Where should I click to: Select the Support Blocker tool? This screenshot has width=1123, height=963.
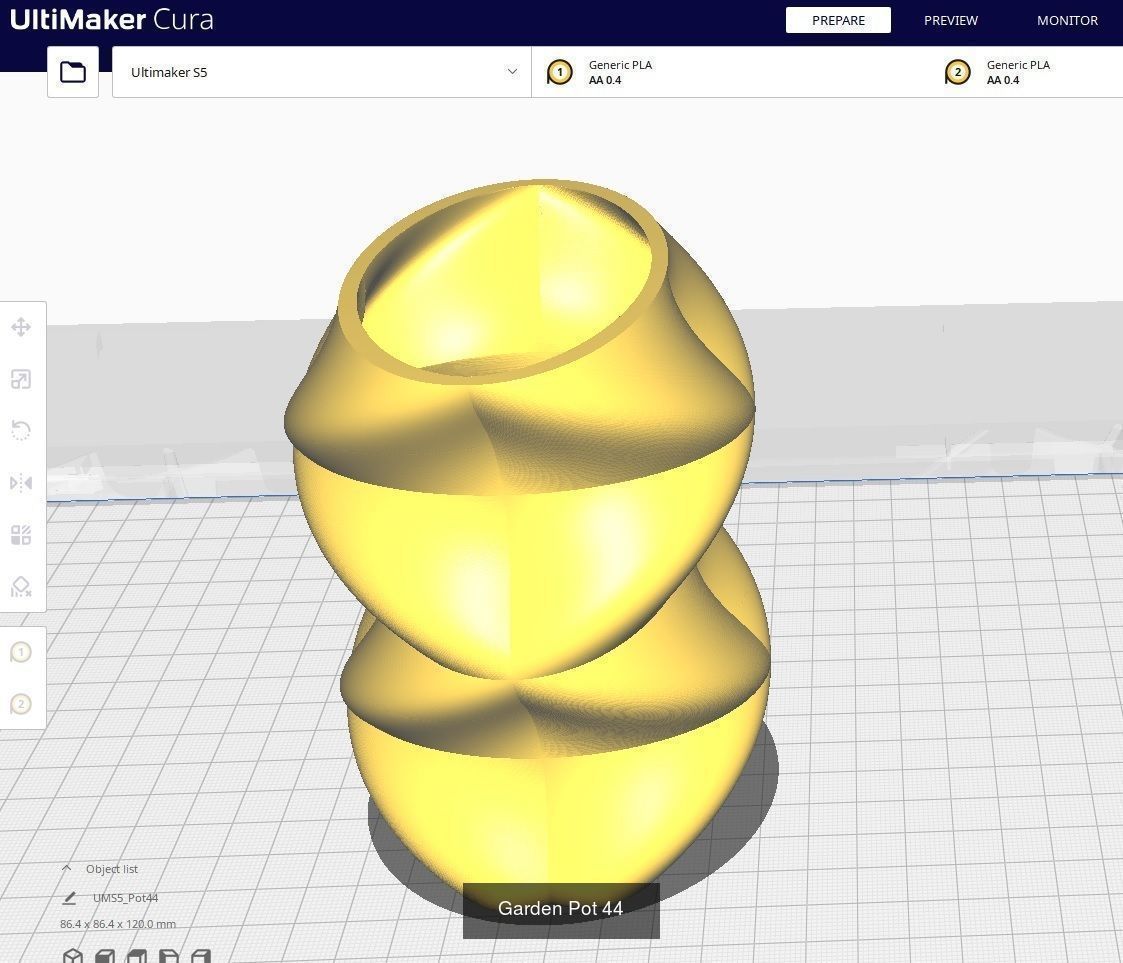click(x=21, y=587)
